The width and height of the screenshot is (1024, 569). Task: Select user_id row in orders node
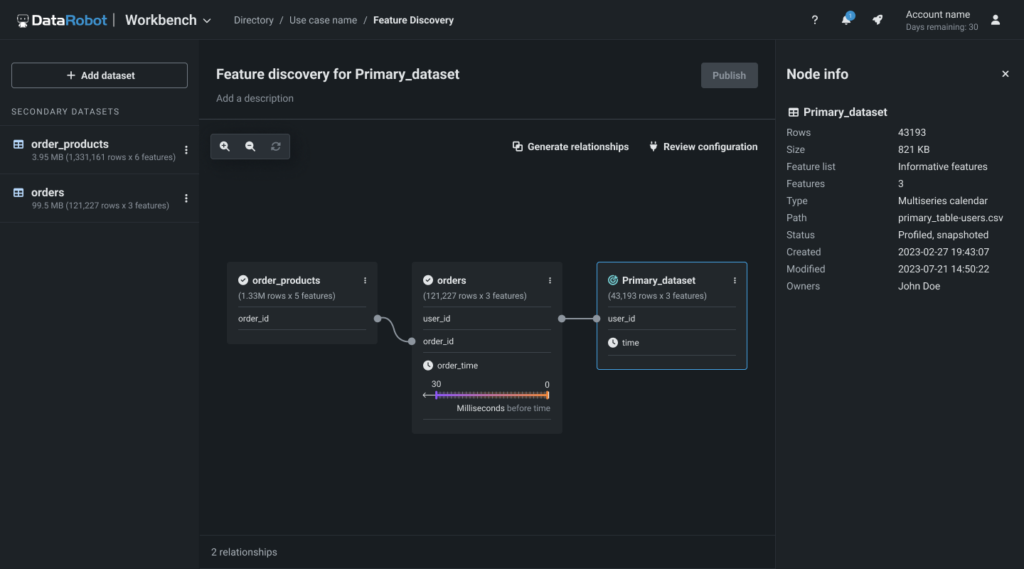(x=487, y=319)
